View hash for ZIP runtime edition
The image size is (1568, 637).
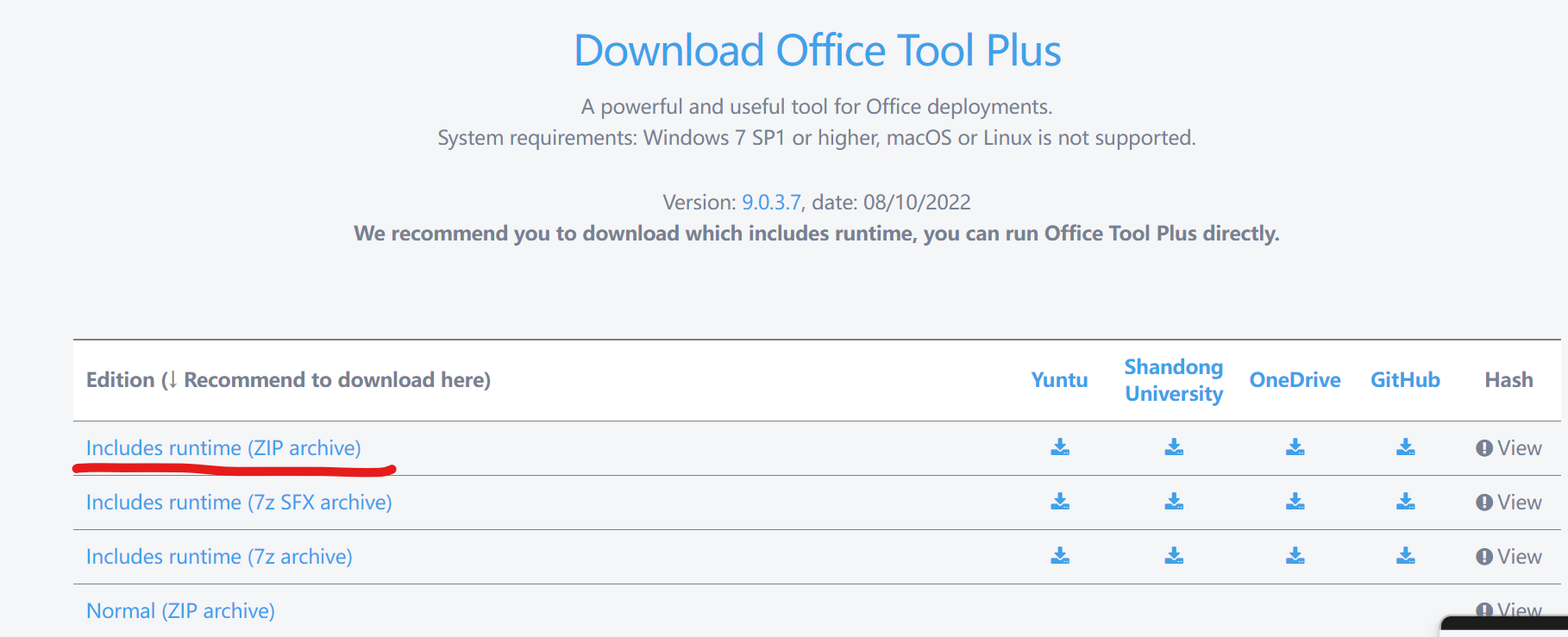tap(1508, 448)
